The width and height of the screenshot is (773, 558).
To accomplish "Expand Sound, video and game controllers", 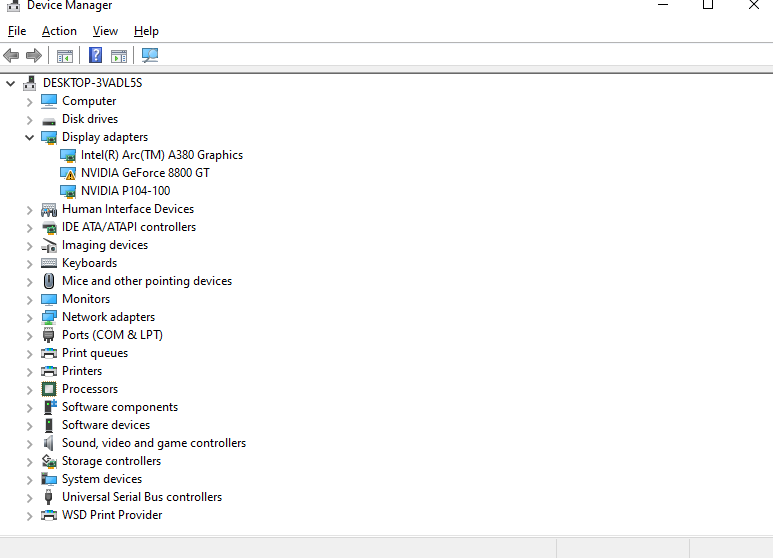I will pyautogui.click(x=30, y=443).
